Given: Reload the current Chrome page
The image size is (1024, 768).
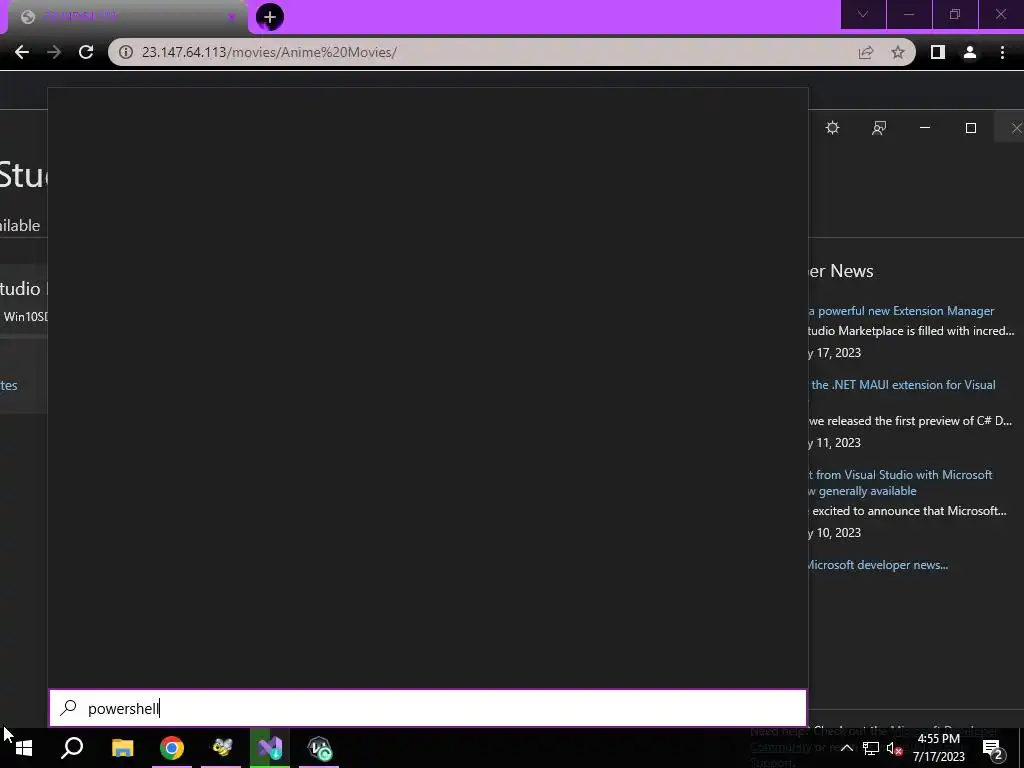Looking at the screenshot, I should coord(86,52).
